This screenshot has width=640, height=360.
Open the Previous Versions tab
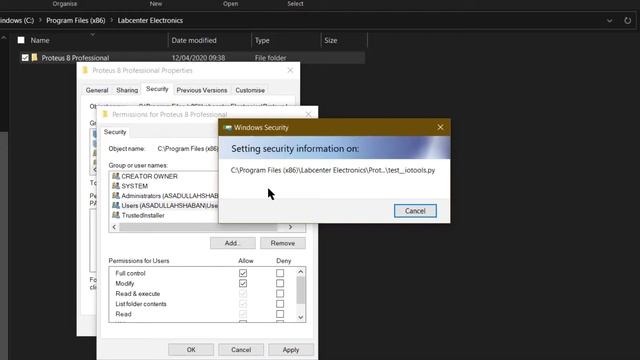point(202,90)
